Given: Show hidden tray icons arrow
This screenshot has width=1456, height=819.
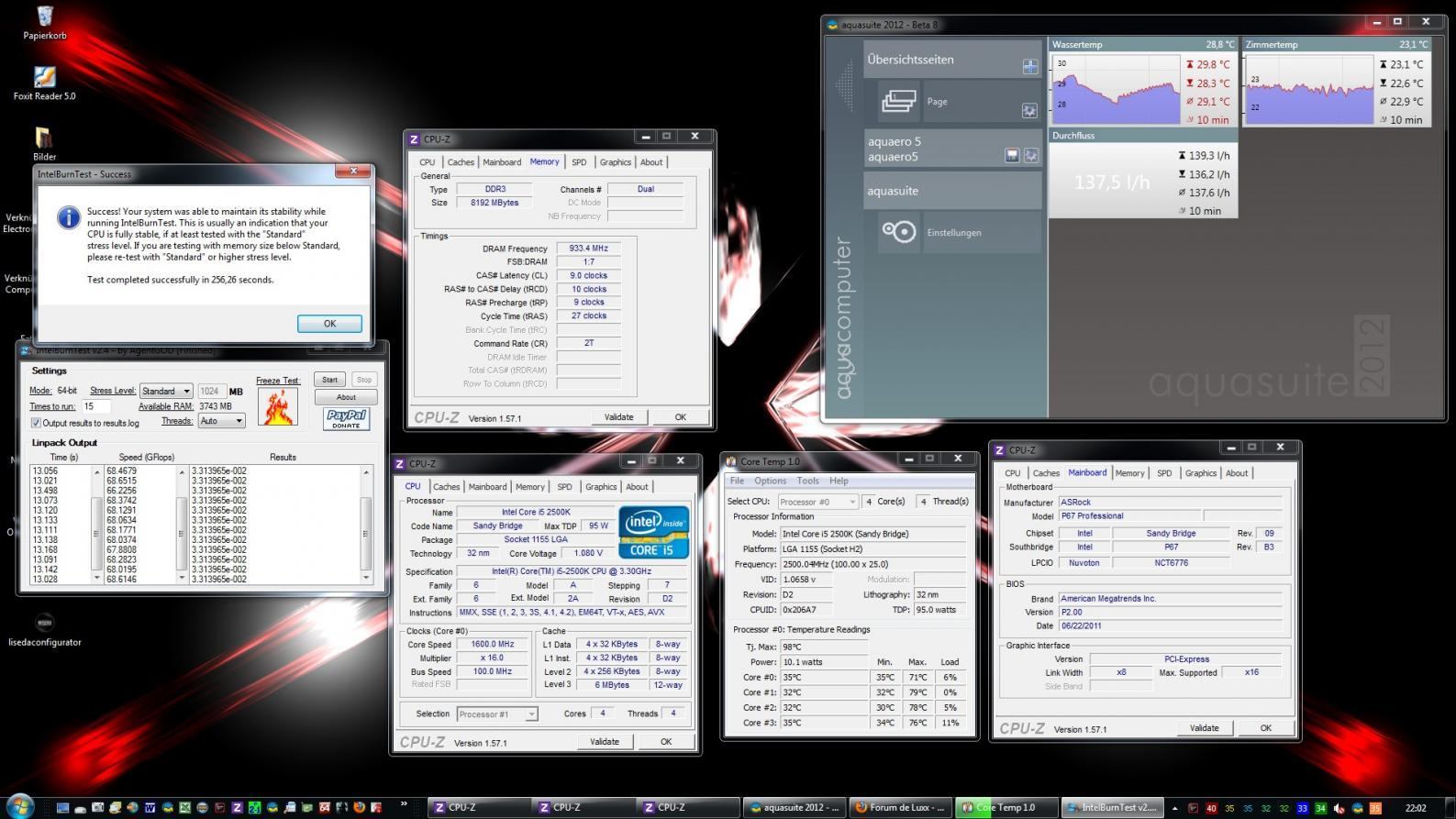Looking at the screenshot, I should tap(1175, 808).
